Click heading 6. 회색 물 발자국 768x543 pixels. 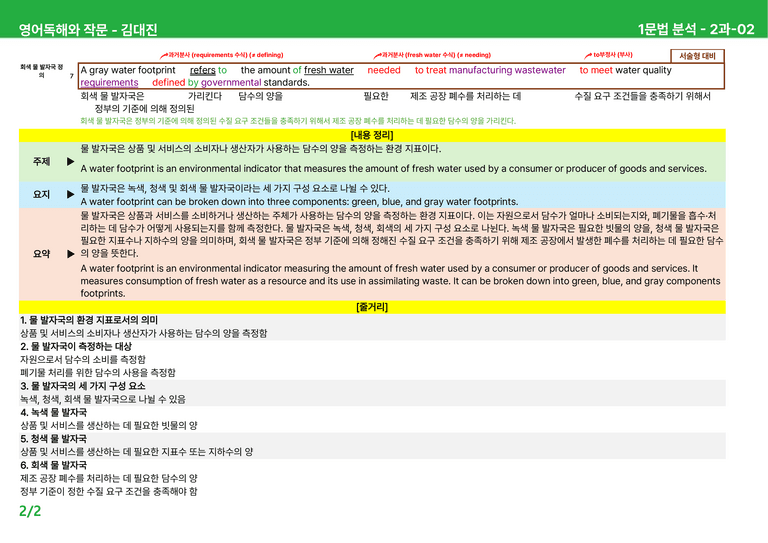[x=53, y=465]
